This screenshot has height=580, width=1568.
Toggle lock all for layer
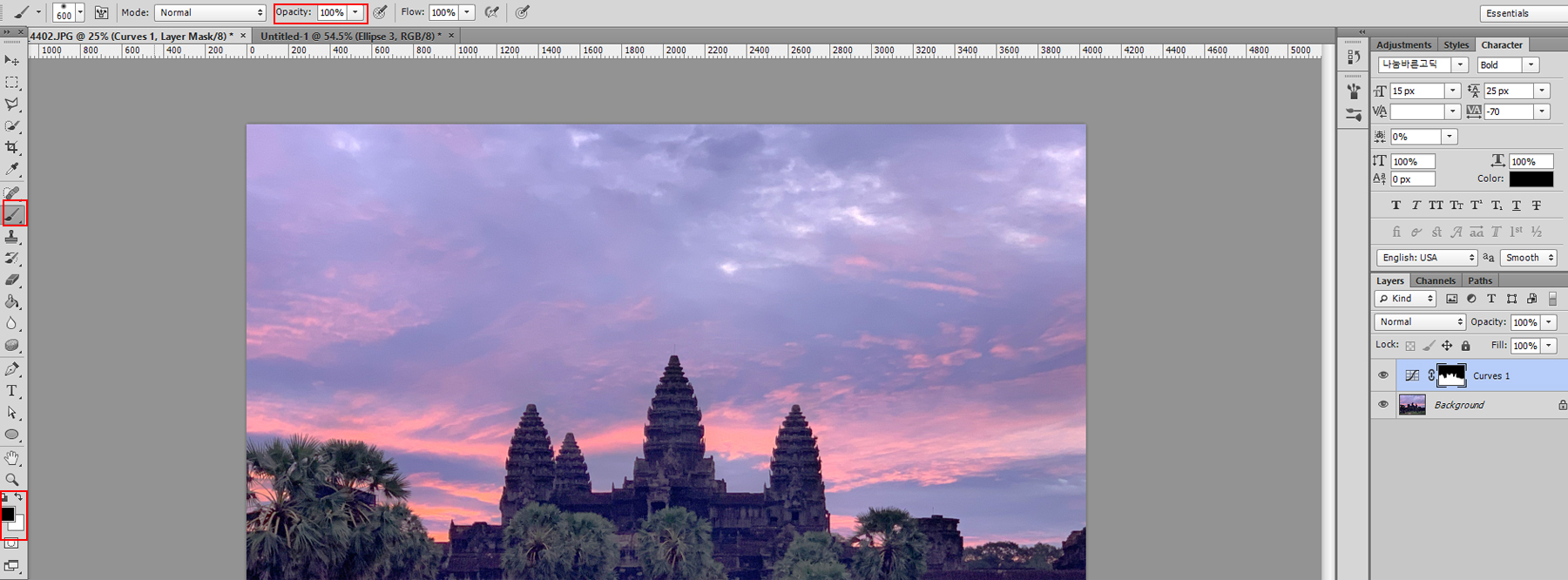point(1465,346)
